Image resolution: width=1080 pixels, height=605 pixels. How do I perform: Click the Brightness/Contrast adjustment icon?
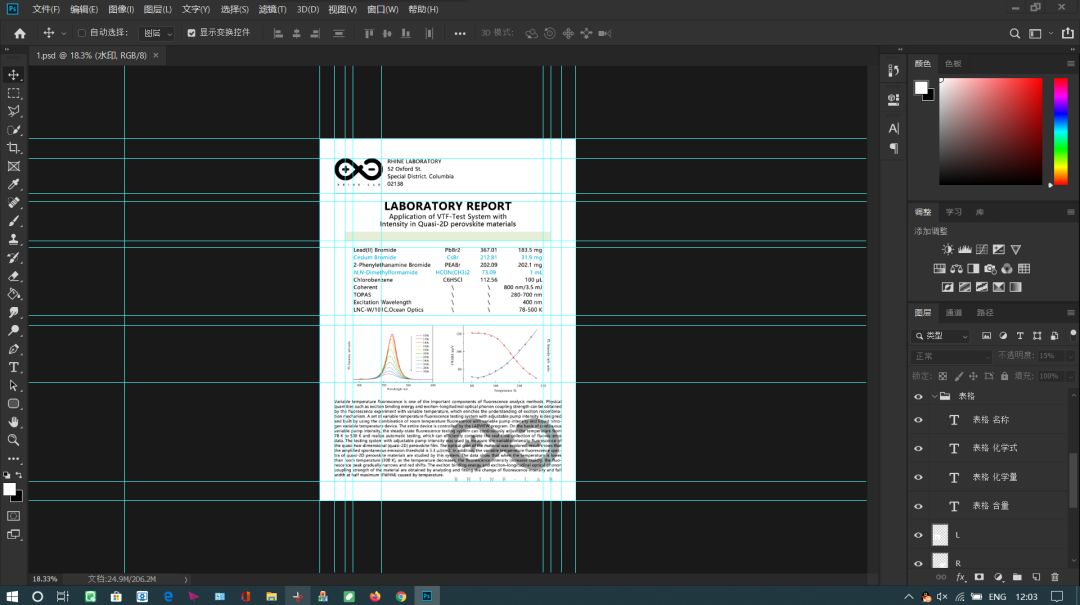point(948,249)
